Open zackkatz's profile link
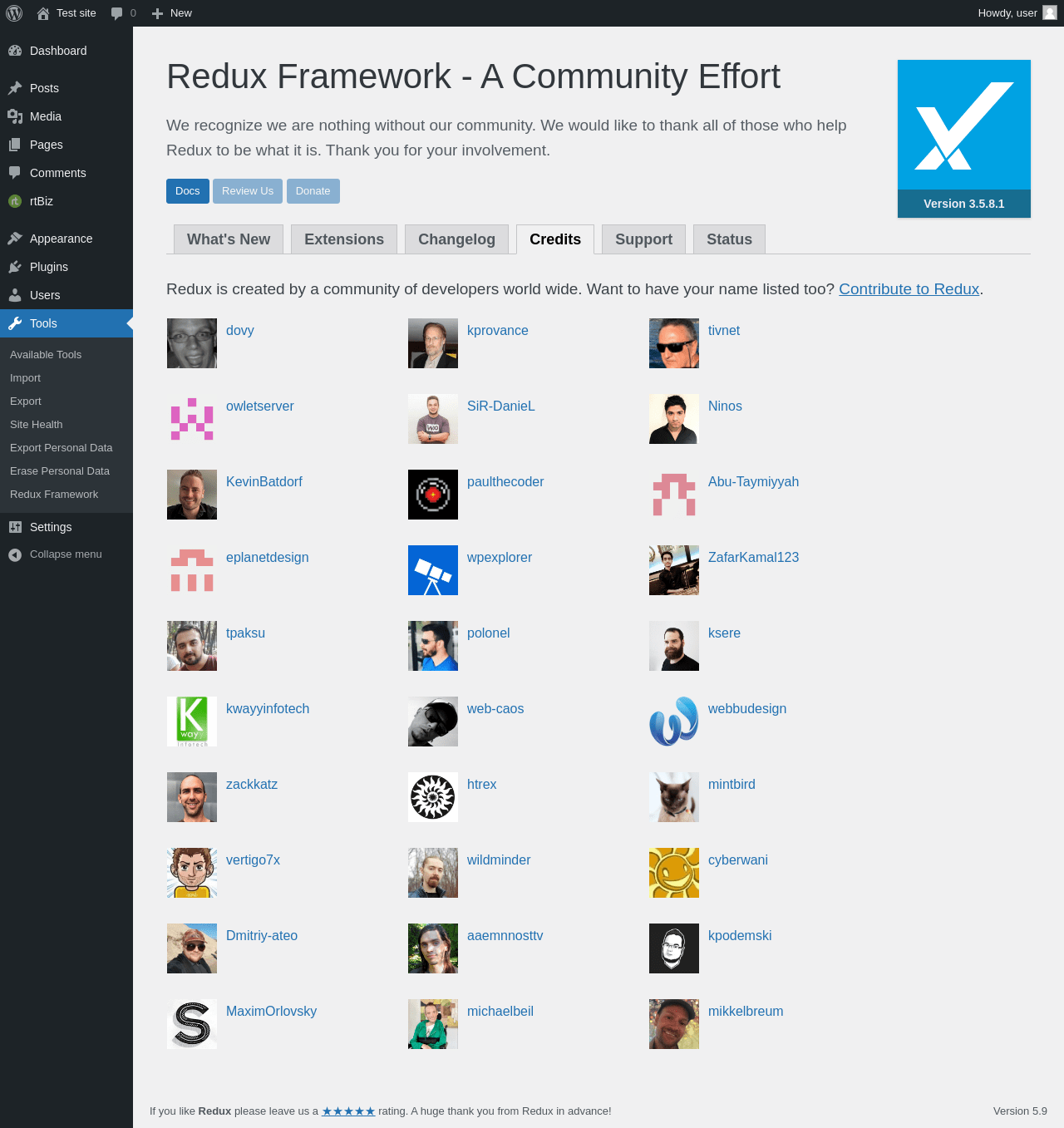The height and width of the screenshot is (1128, 1064). point(252,785)
